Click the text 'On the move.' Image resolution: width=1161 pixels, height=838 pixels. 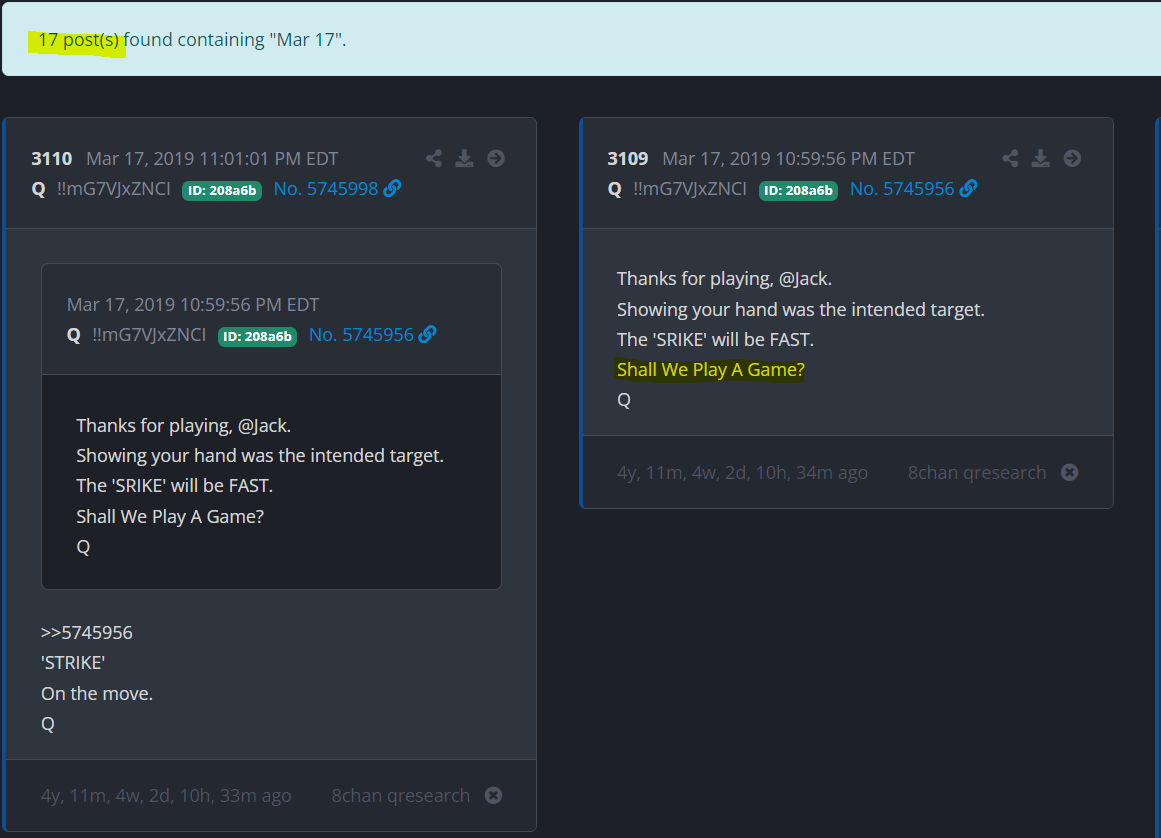(97, 694)
